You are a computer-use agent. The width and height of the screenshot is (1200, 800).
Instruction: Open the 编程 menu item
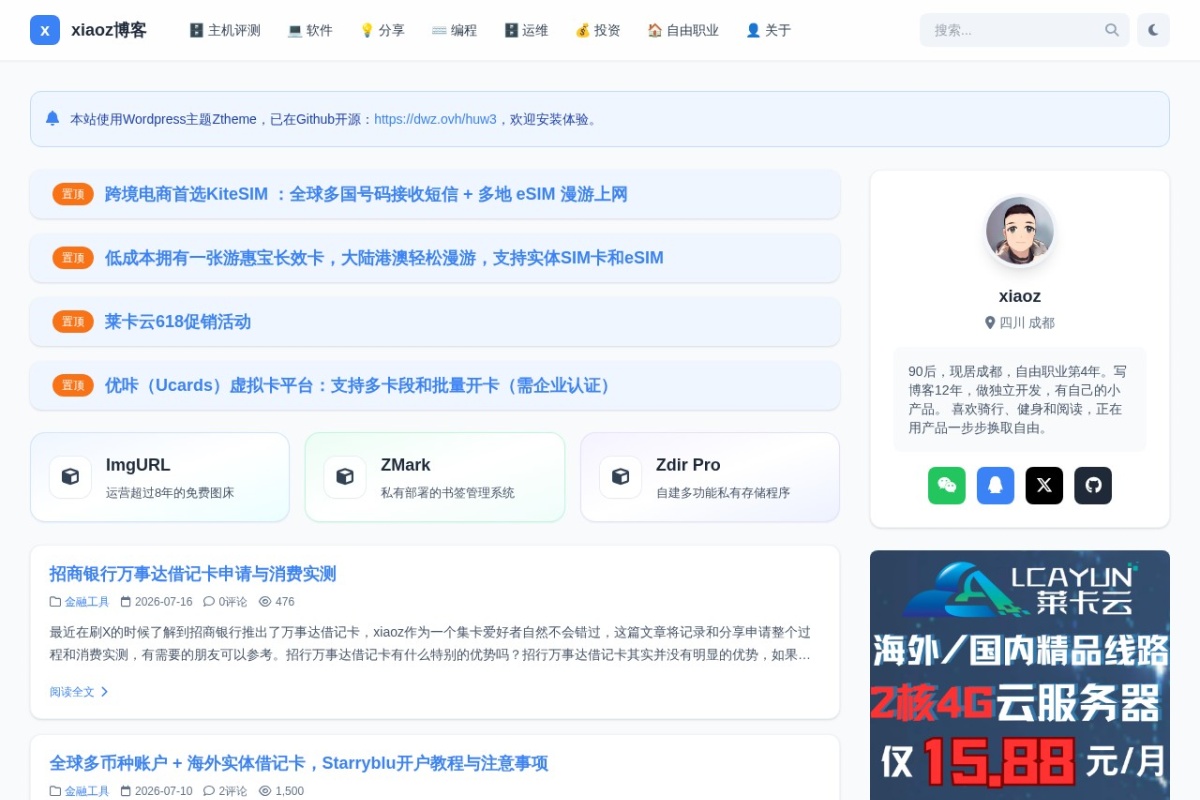pyautogui.click(x=454, y=30)
